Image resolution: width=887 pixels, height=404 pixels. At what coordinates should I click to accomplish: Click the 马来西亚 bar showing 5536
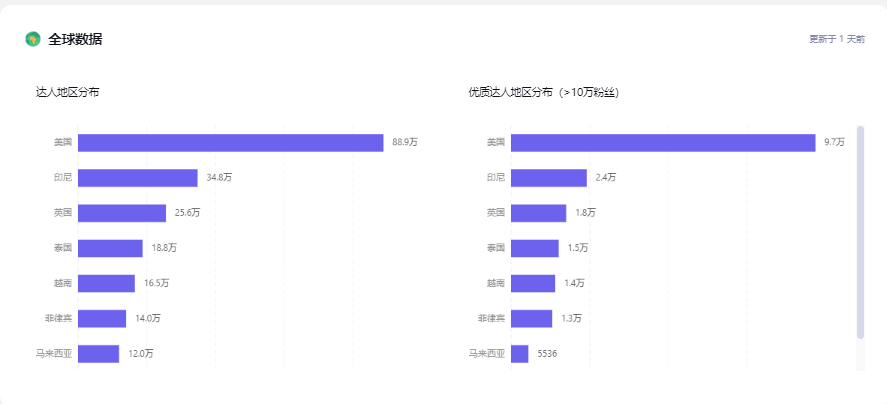[x=519, y=353]
